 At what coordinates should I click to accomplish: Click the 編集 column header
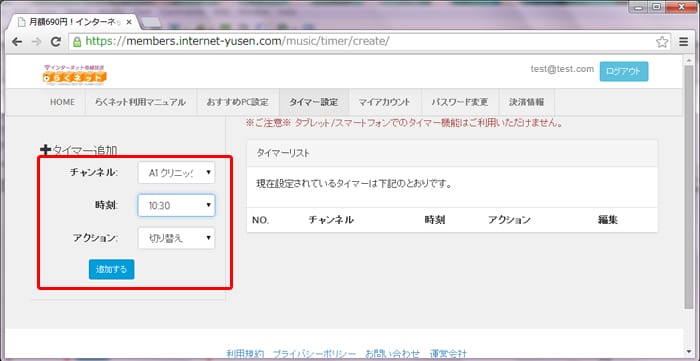(x=608, y=220)
